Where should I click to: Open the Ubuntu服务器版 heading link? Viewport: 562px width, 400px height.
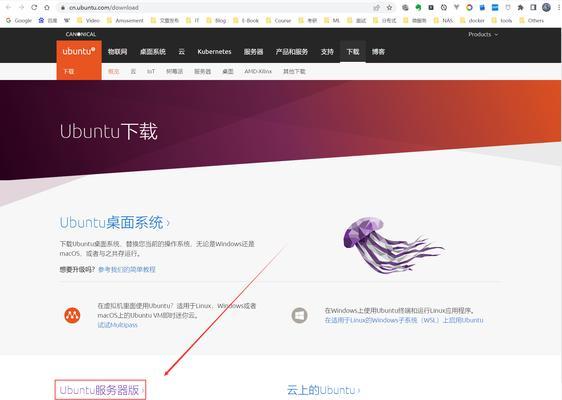coord(101,390)
